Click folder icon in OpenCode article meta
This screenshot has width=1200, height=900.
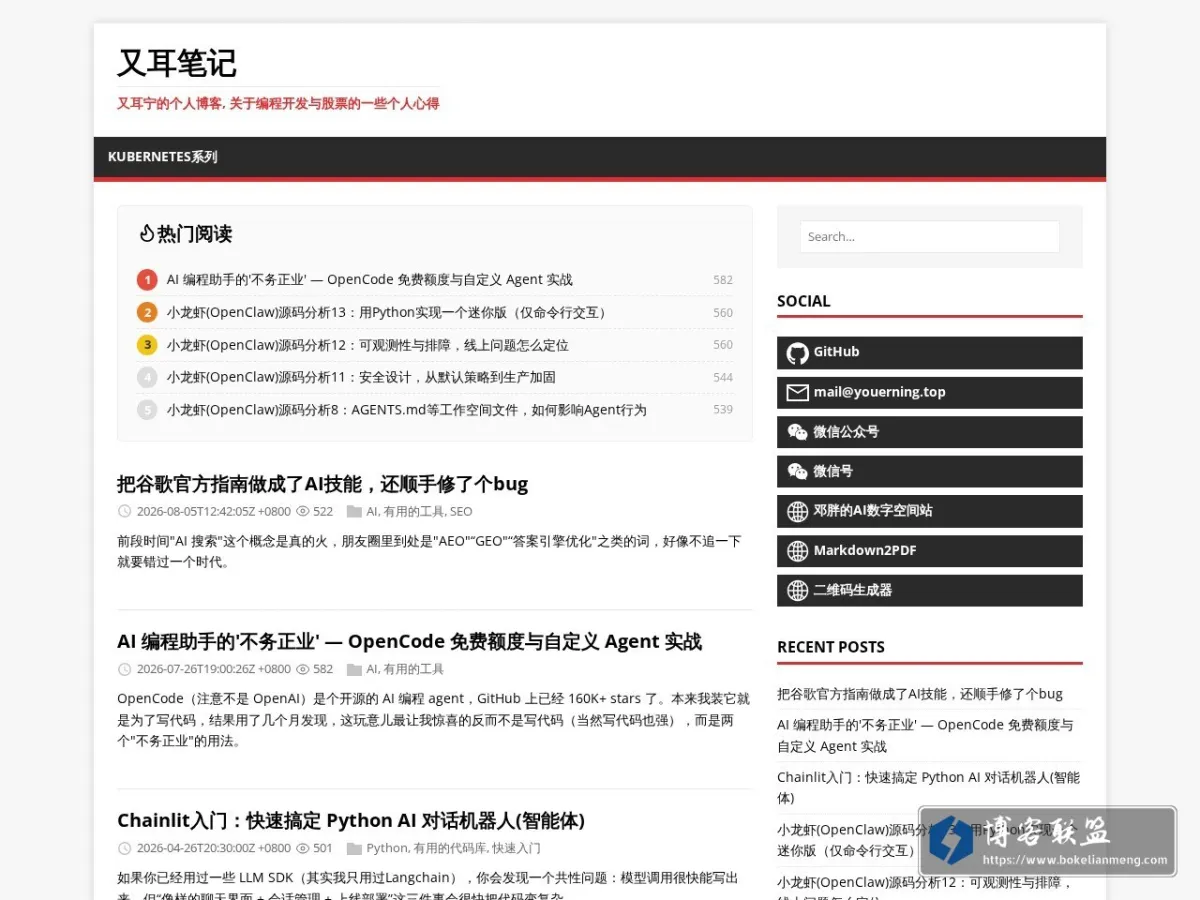point(354,669)
